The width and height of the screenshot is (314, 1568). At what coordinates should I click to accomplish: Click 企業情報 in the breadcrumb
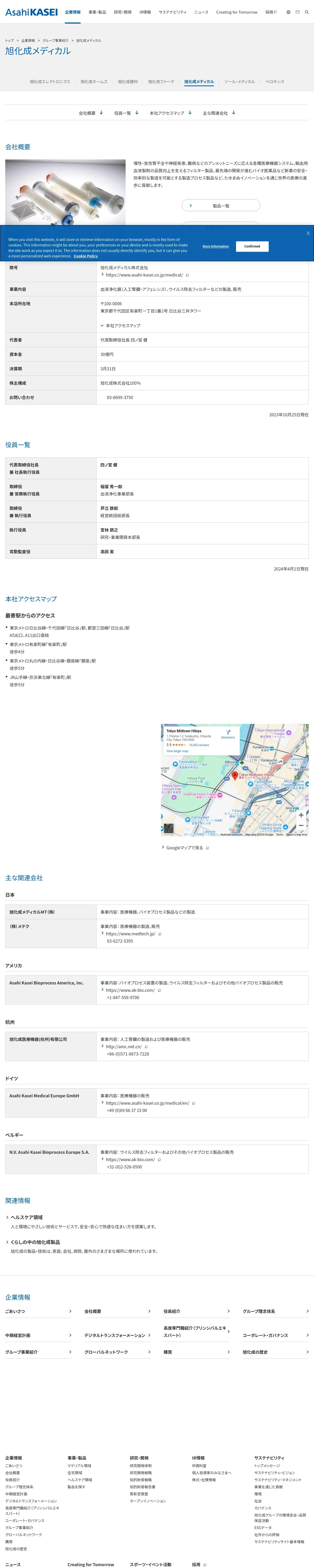tap(28, 41)
